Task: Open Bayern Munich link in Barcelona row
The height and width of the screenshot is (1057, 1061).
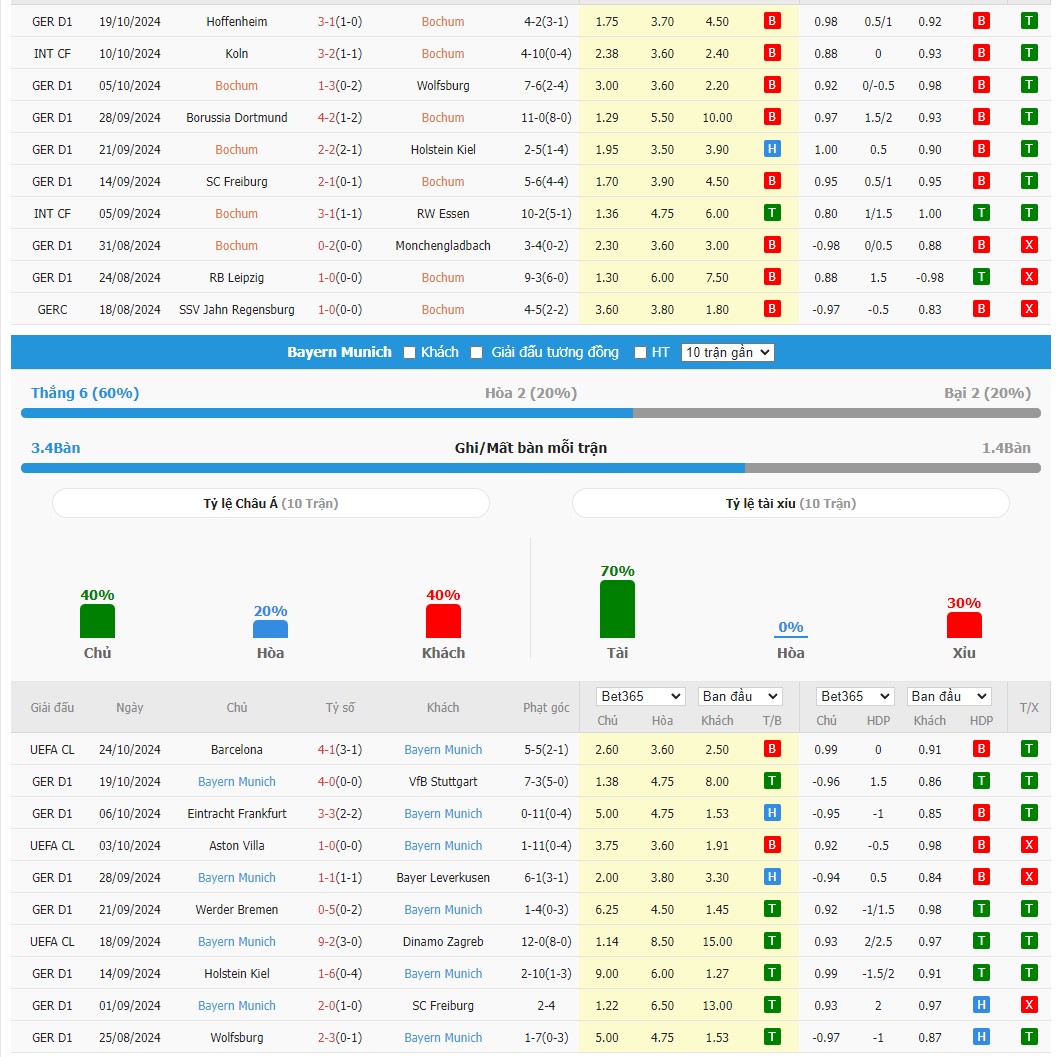Action: 443,750
